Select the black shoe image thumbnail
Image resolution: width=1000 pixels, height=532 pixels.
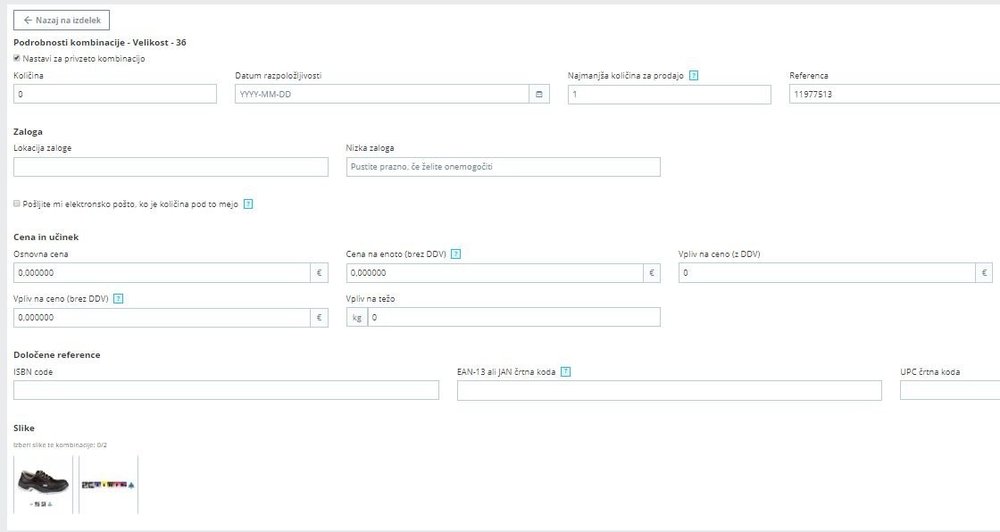point(44,484)
